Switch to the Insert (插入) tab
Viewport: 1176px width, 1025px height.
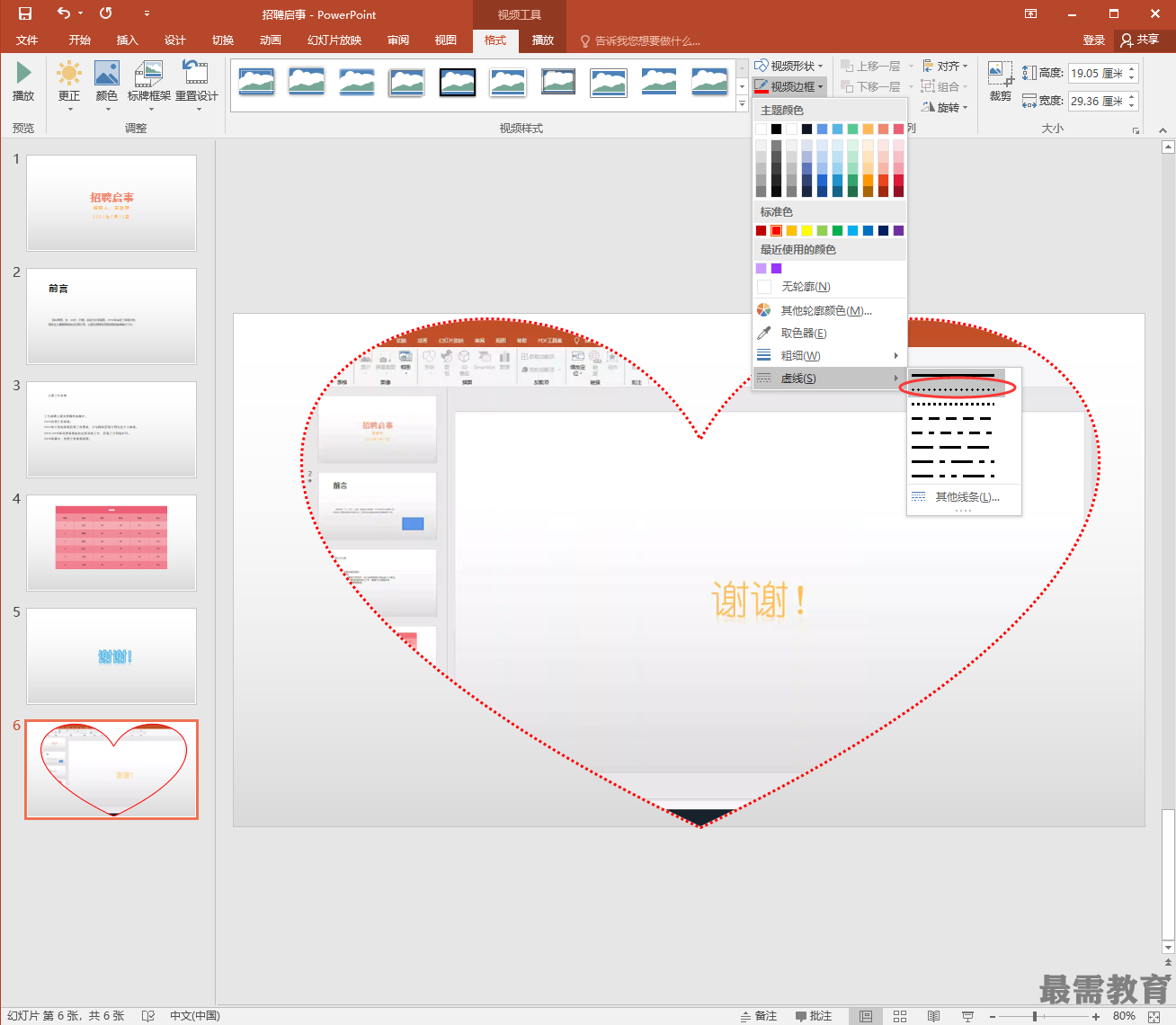128,40
